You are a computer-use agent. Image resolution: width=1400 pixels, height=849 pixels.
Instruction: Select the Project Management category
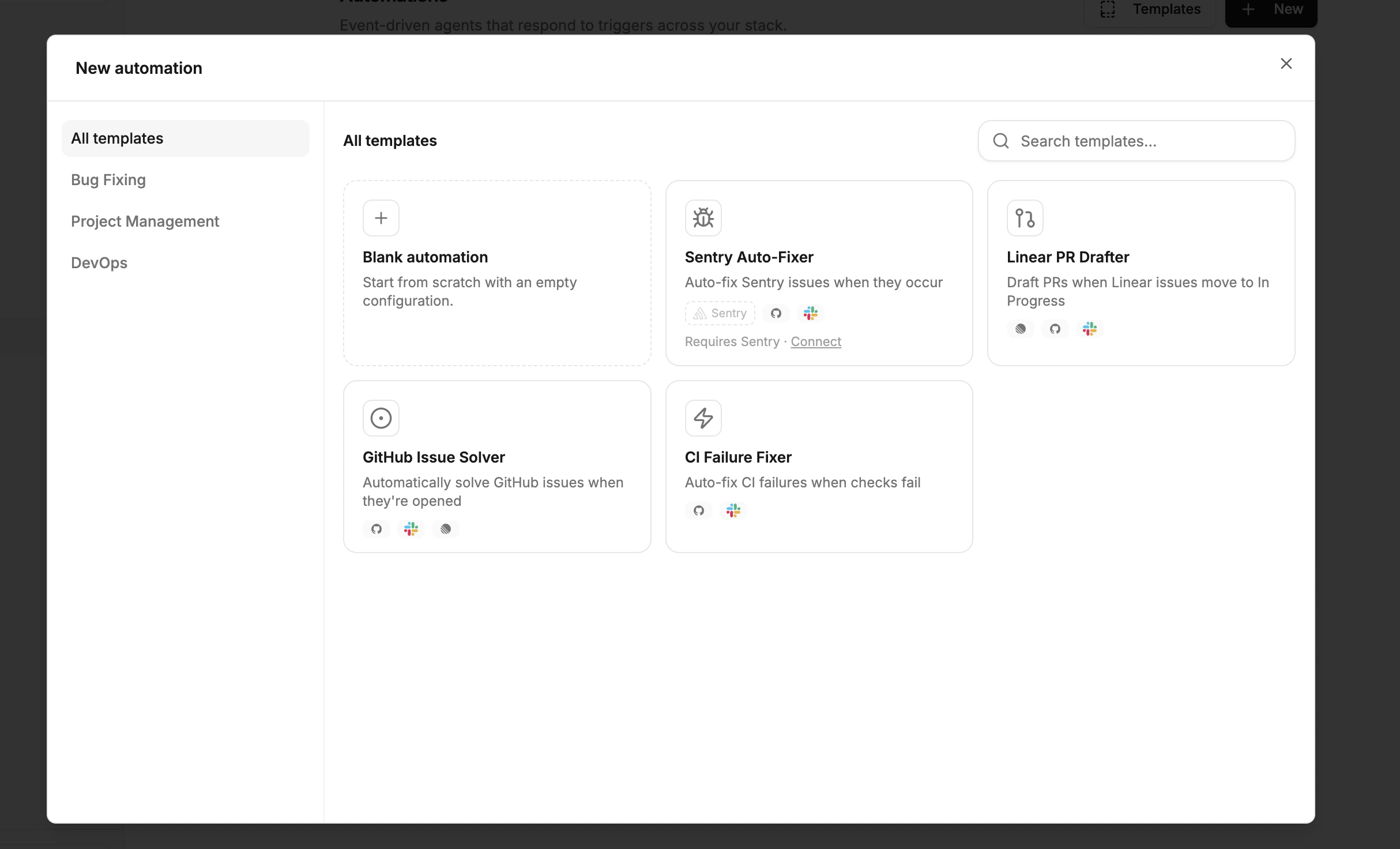(145, 221)
